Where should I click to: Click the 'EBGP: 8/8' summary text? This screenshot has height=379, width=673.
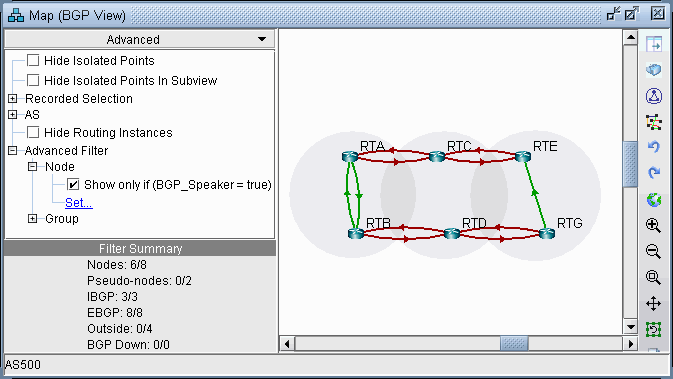tap(115, 312)
